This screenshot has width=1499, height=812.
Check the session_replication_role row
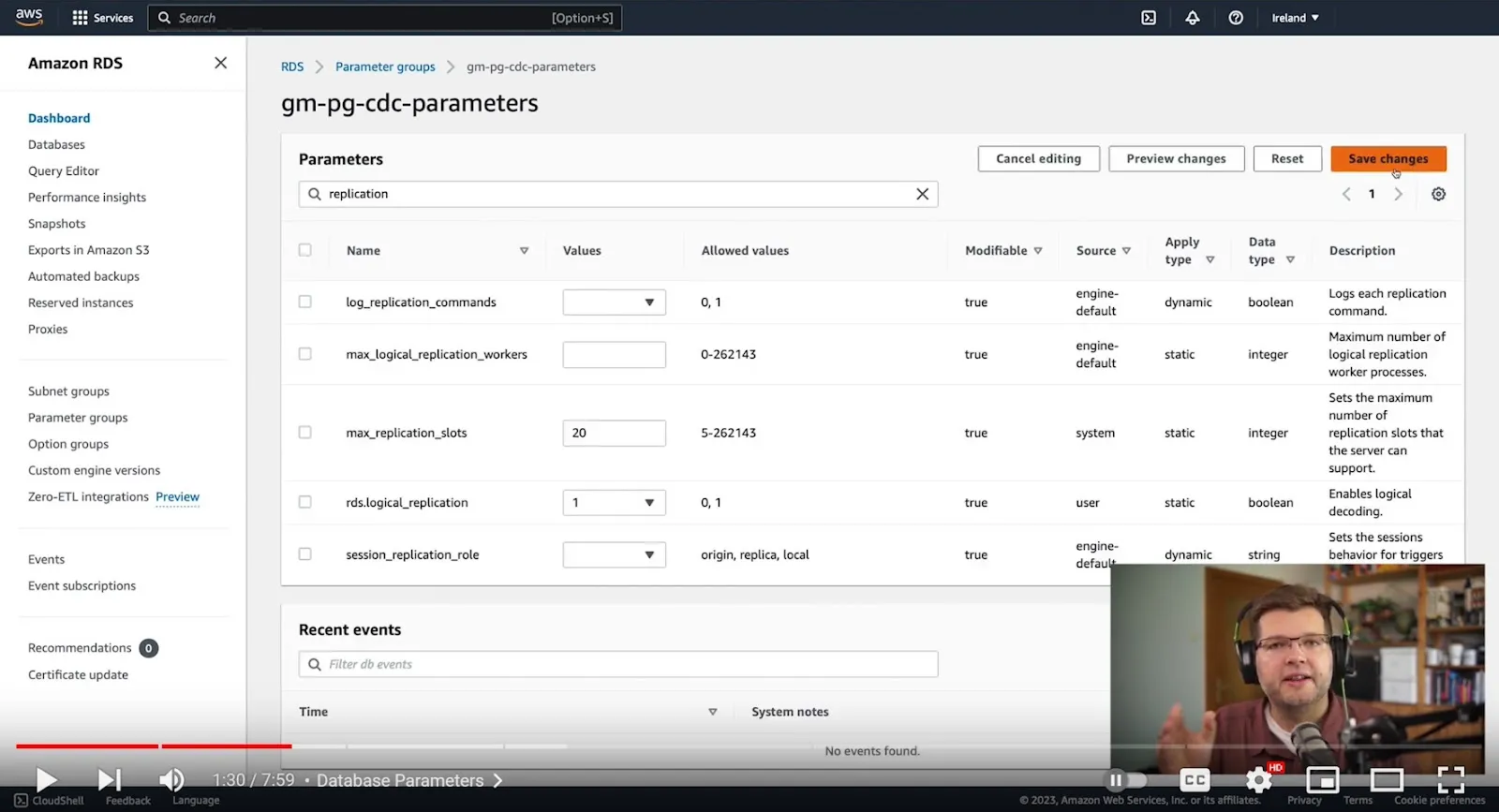[x=304, y=554]
